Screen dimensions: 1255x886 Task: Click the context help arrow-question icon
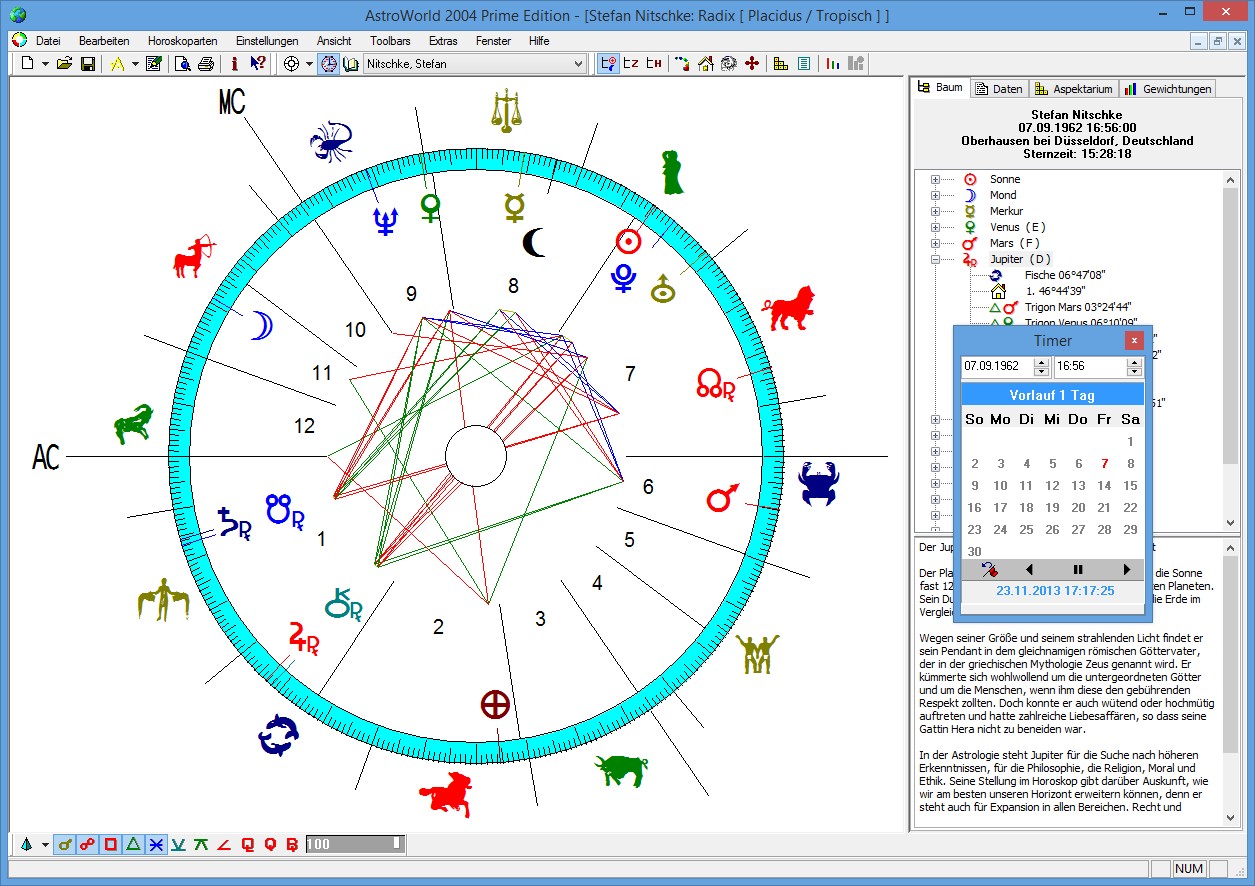(x=257, y=64)
